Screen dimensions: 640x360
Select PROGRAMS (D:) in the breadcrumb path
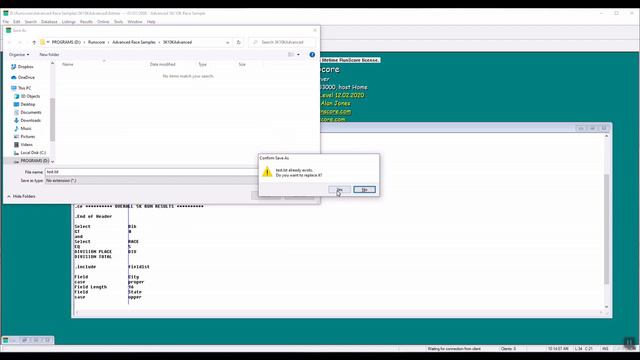[66, 42]
